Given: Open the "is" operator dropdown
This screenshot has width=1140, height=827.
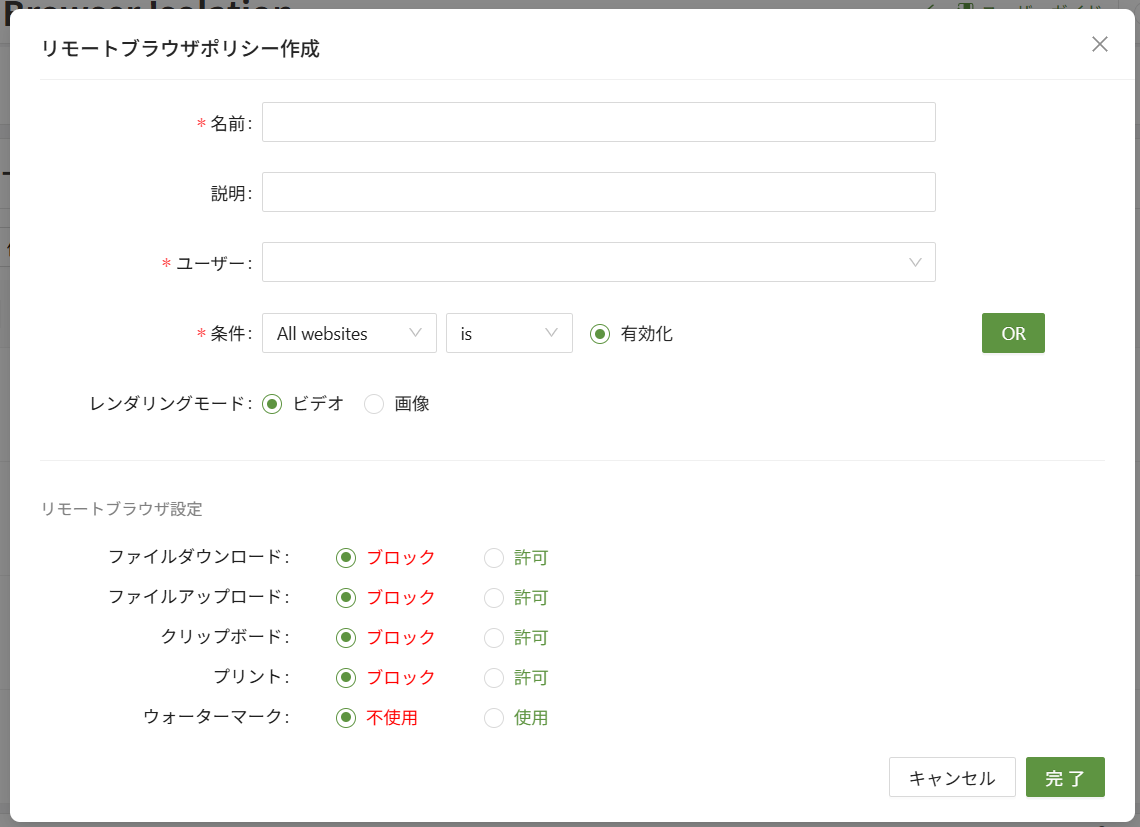Looking at the screenshot, I should point(509,333).
